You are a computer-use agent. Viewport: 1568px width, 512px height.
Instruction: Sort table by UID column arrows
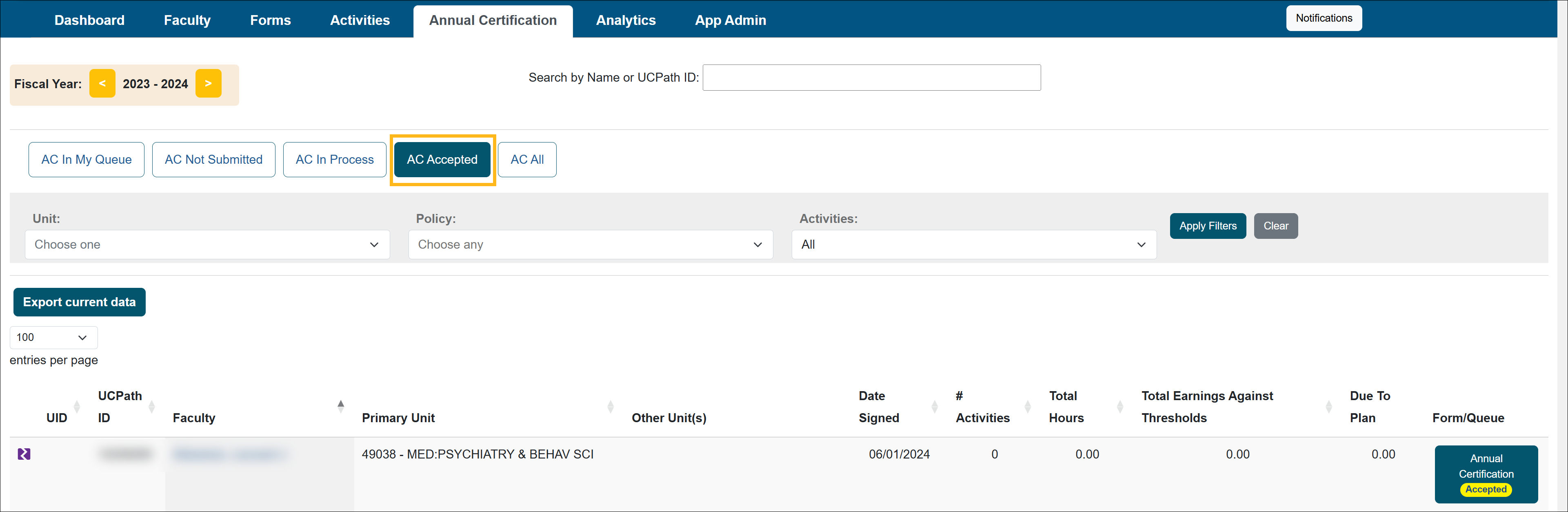point(77,406)
